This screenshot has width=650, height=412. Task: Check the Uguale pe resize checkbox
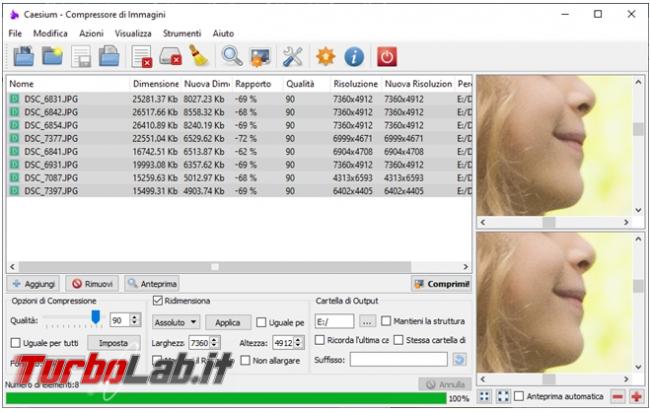tap(261, 322)
